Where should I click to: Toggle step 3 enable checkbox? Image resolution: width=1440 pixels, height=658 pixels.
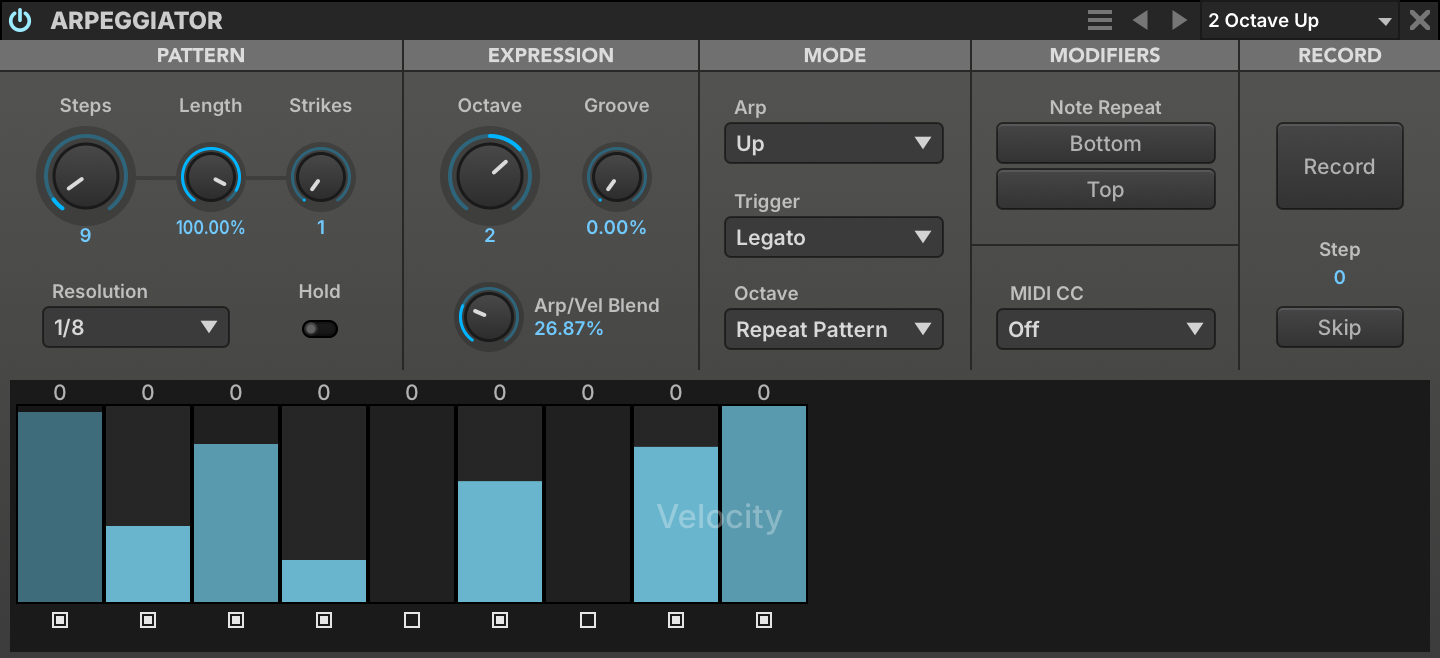pos(236,620)
